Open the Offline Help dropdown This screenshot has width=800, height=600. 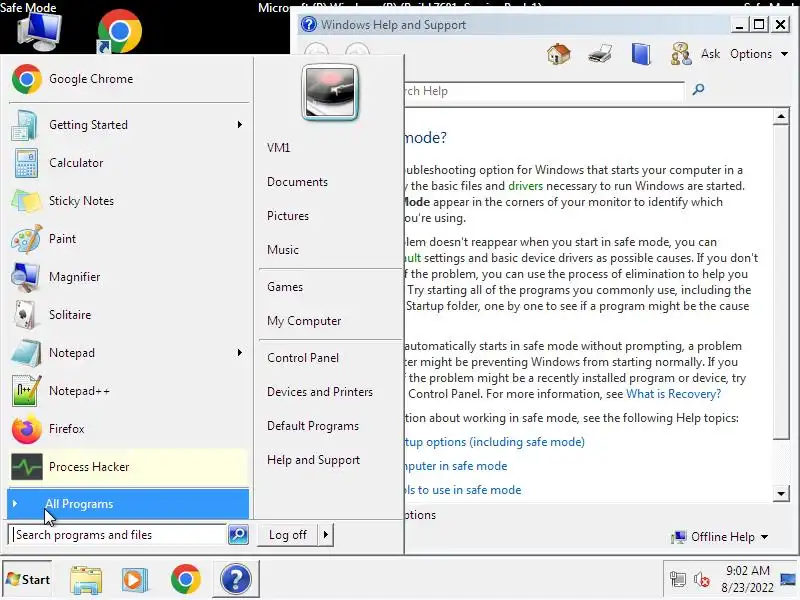[x=720, y=537]
